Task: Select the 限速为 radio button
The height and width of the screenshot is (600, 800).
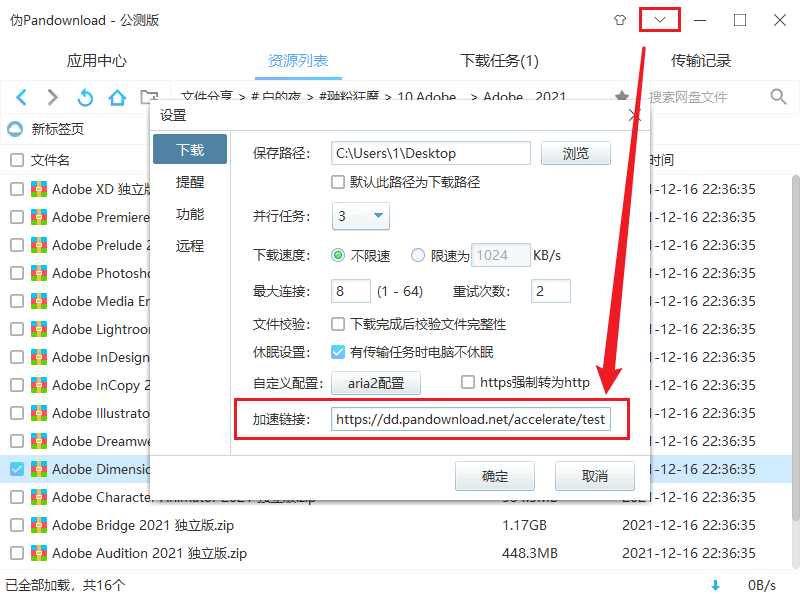Action: coord(418,255)
